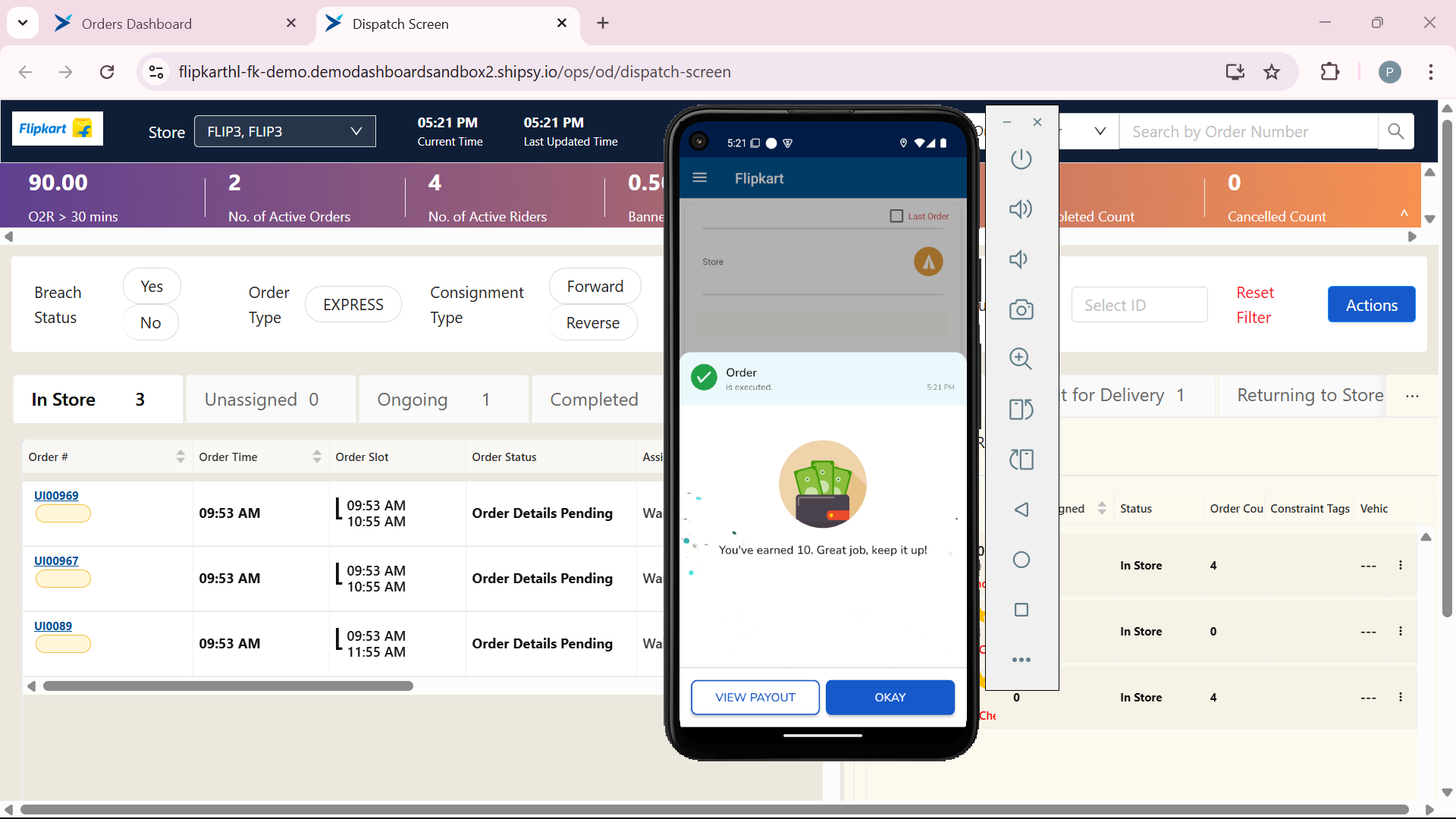Open the Chrome tab search chevron

[x=23, y=23]
